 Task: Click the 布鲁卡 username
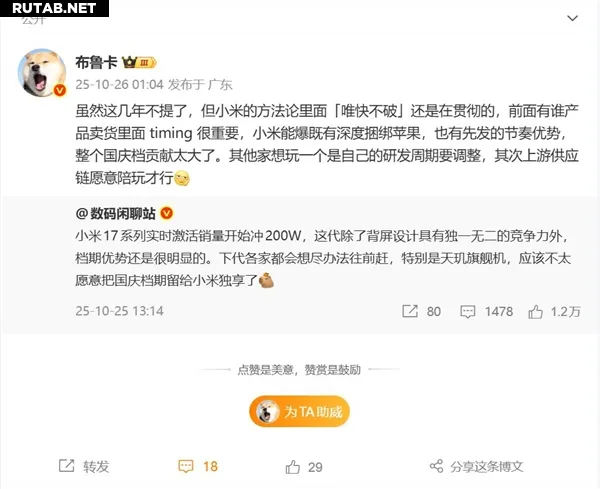(x=96, y=62)
